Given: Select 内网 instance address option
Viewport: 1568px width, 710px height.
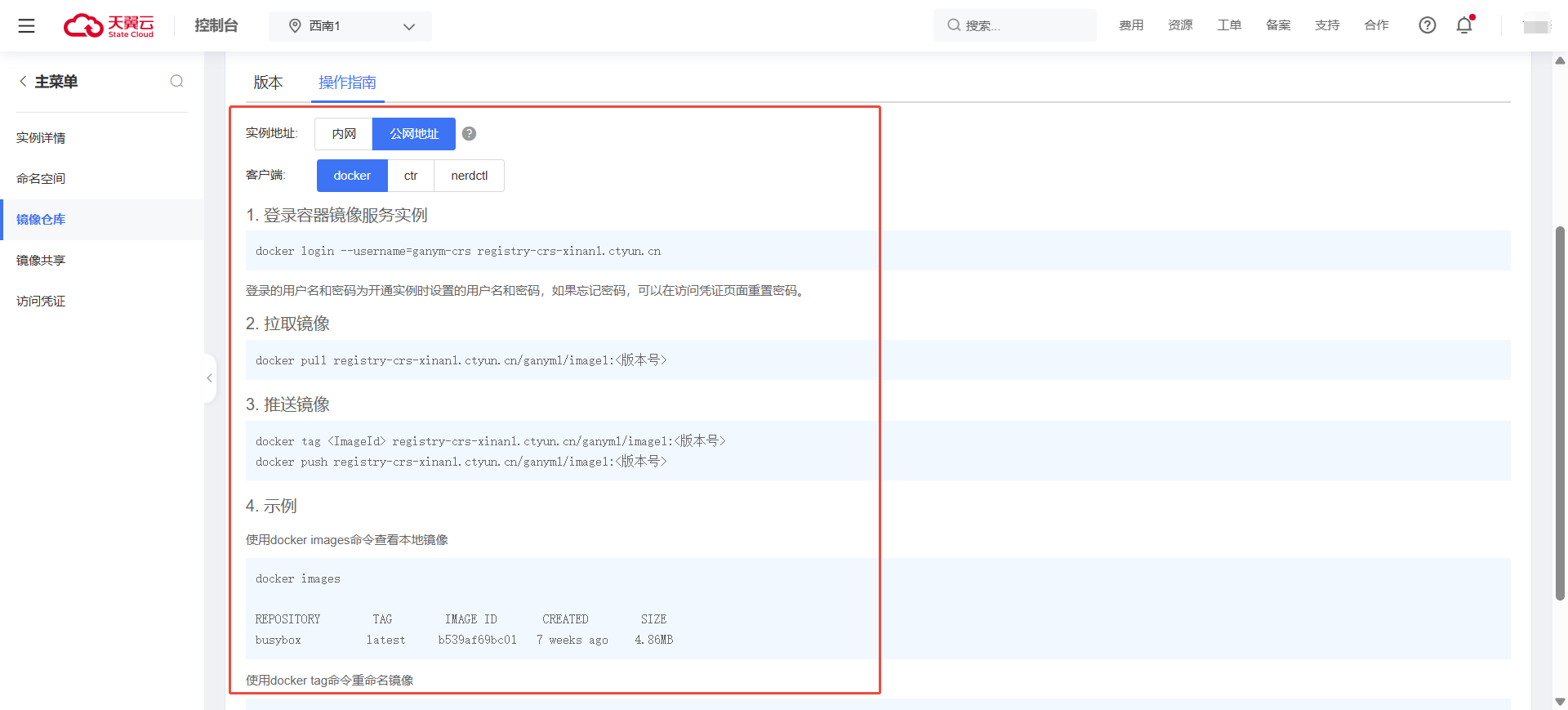Looking at the screenshot, I should pos(344,134).
